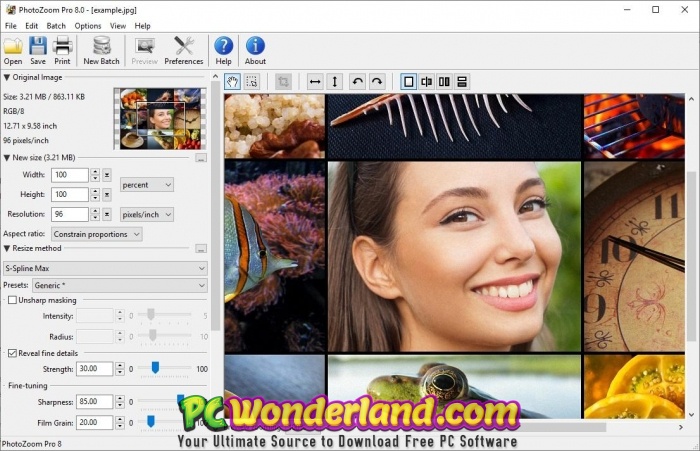Image resolution: width=700 pixels, height=451 pixels.
Task: Click the Strength spinner arrows
Action: click(x=120, y=369)
